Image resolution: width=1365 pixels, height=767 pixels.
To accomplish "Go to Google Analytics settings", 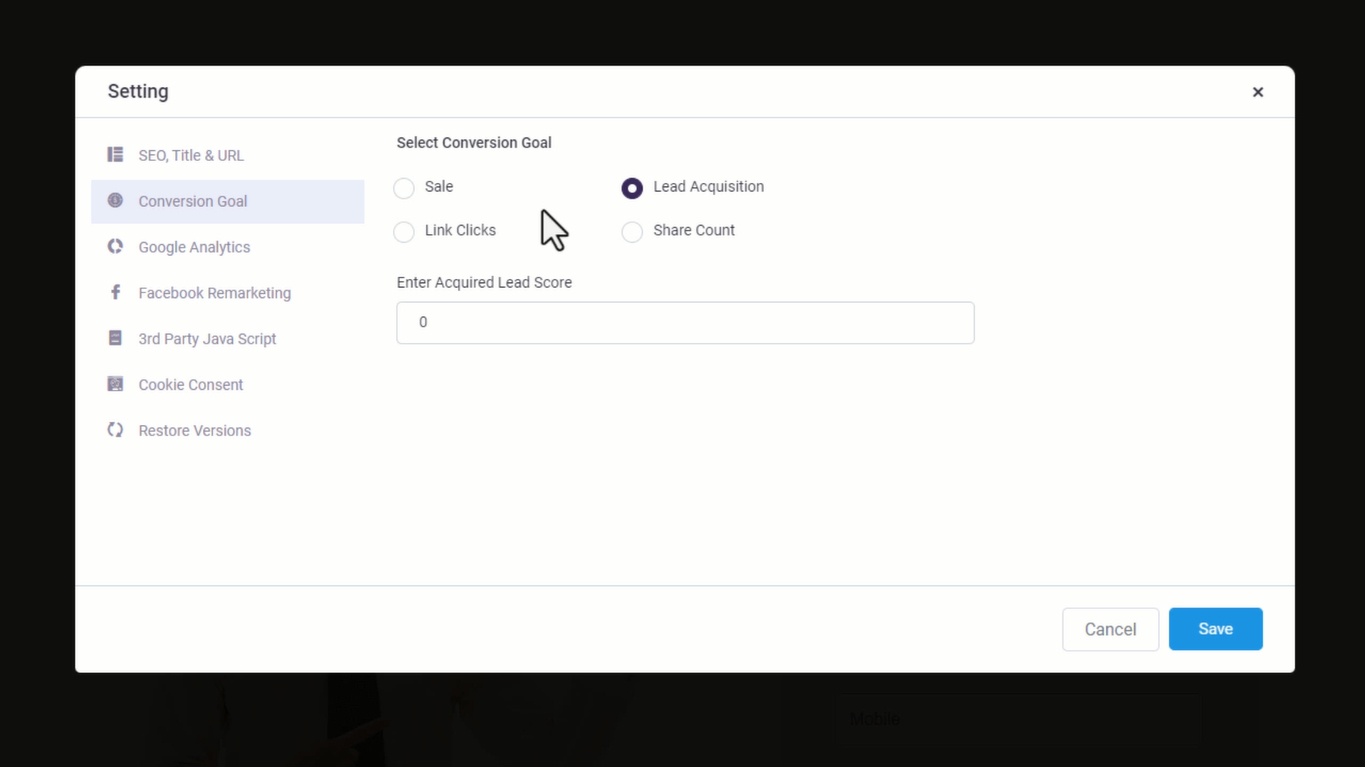I will pyautogui.click(x=228, y=248).
